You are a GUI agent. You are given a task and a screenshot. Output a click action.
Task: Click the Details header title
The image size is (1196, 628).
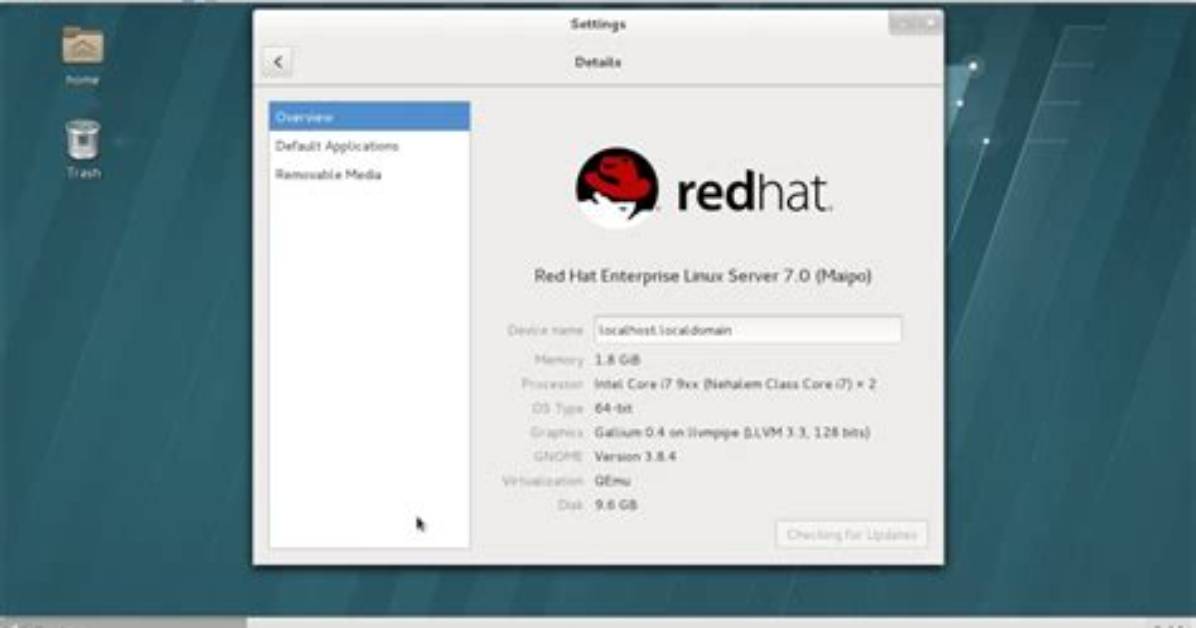[598, 62]
